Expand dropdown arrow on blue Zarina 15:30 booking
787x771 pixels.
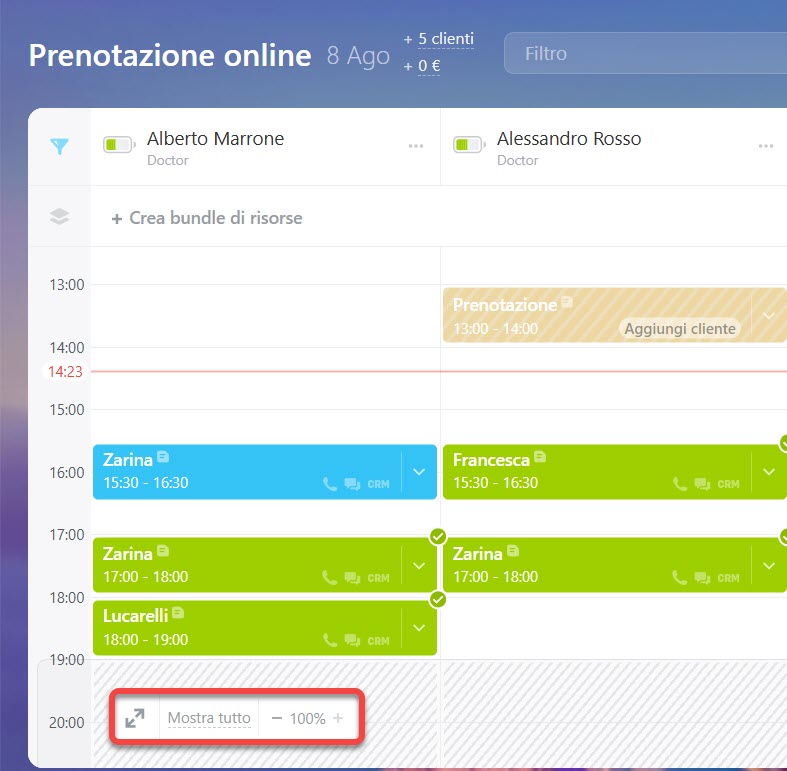[419, 472]
